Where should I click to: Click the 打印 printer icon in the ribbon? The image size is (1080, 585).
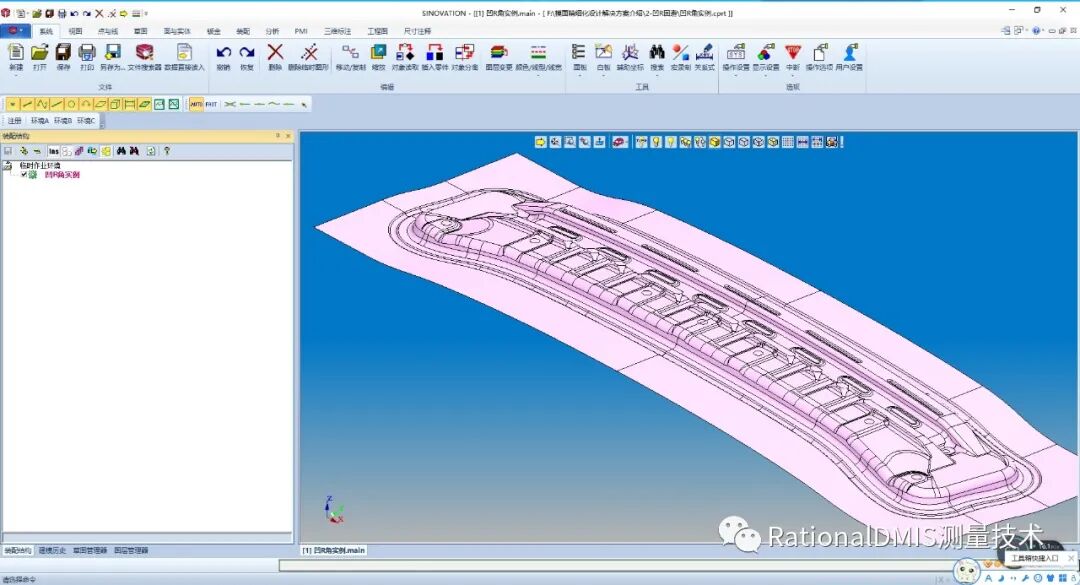[87, 52]
